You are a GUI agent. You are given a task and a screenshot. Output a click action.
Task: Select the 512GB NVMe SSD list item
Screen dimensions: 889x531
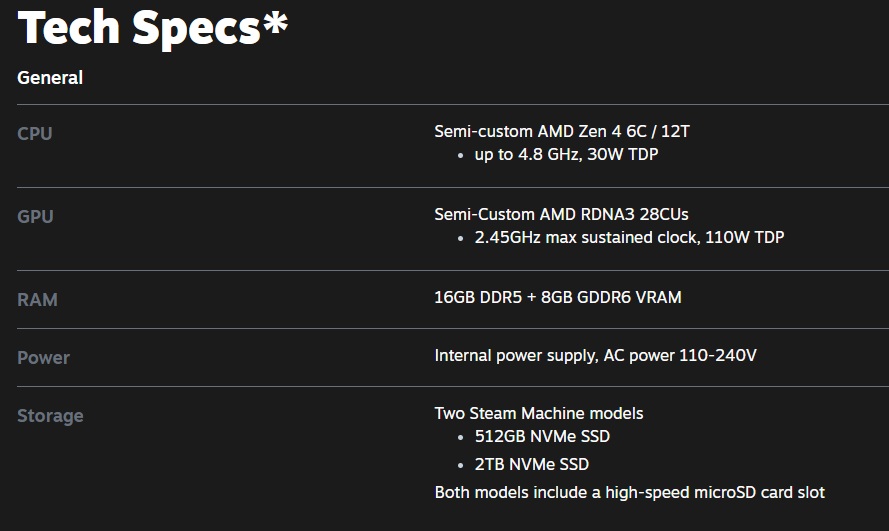[x=542, y=437]
